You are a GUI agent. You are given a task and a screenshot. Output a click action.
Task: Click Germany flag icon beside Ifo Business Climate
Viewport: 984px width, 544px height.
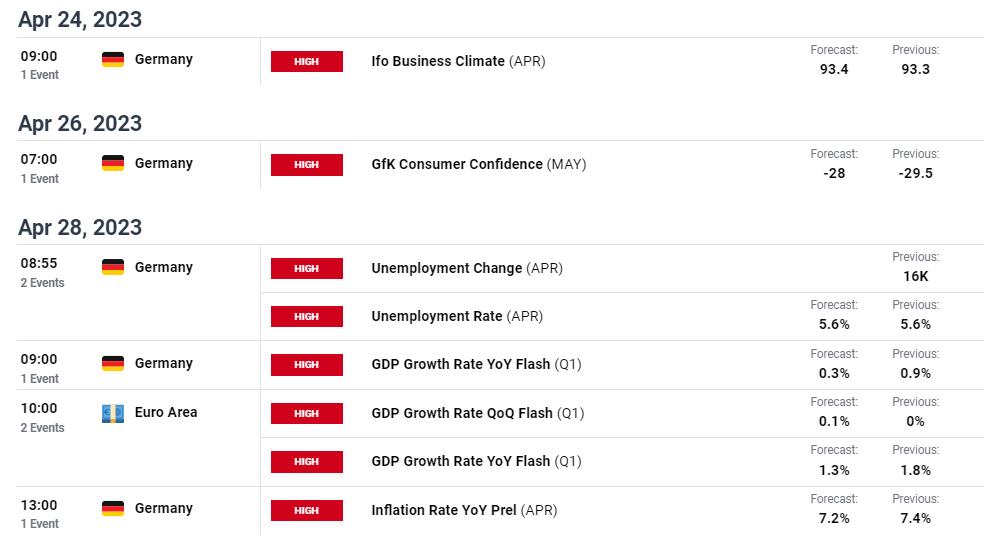pyautogui.click(x=113, y=60)
